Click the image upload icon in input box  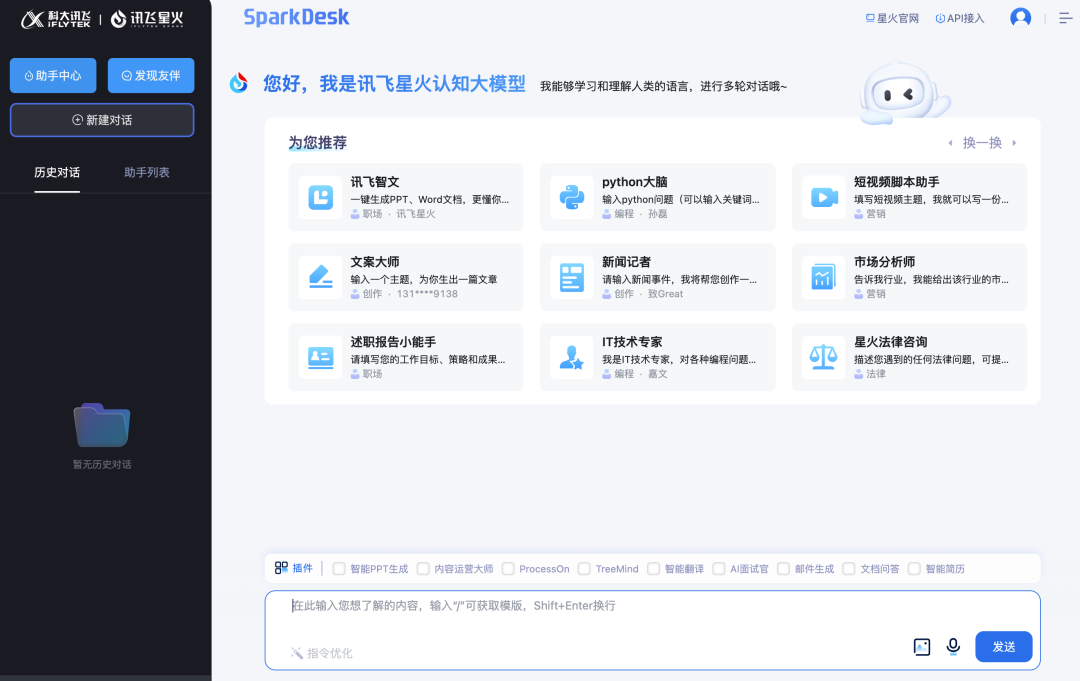click(x=922, y=647)
